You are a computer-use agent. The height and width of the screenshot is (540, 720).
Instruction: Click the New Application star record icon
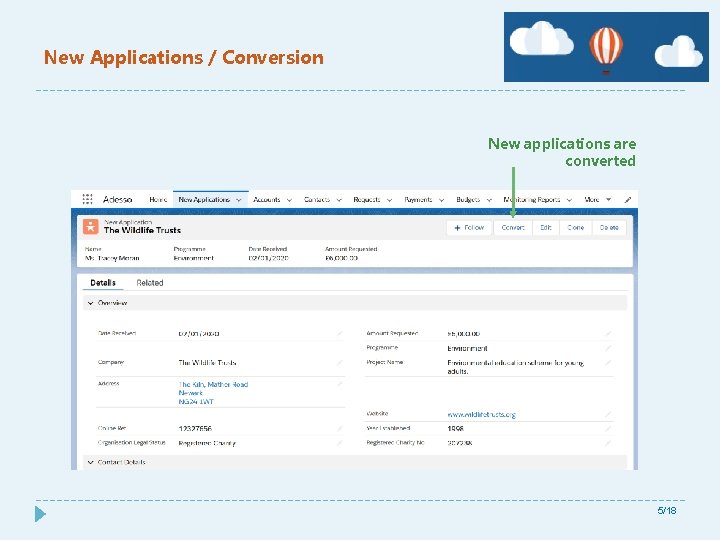pos(91,227)
